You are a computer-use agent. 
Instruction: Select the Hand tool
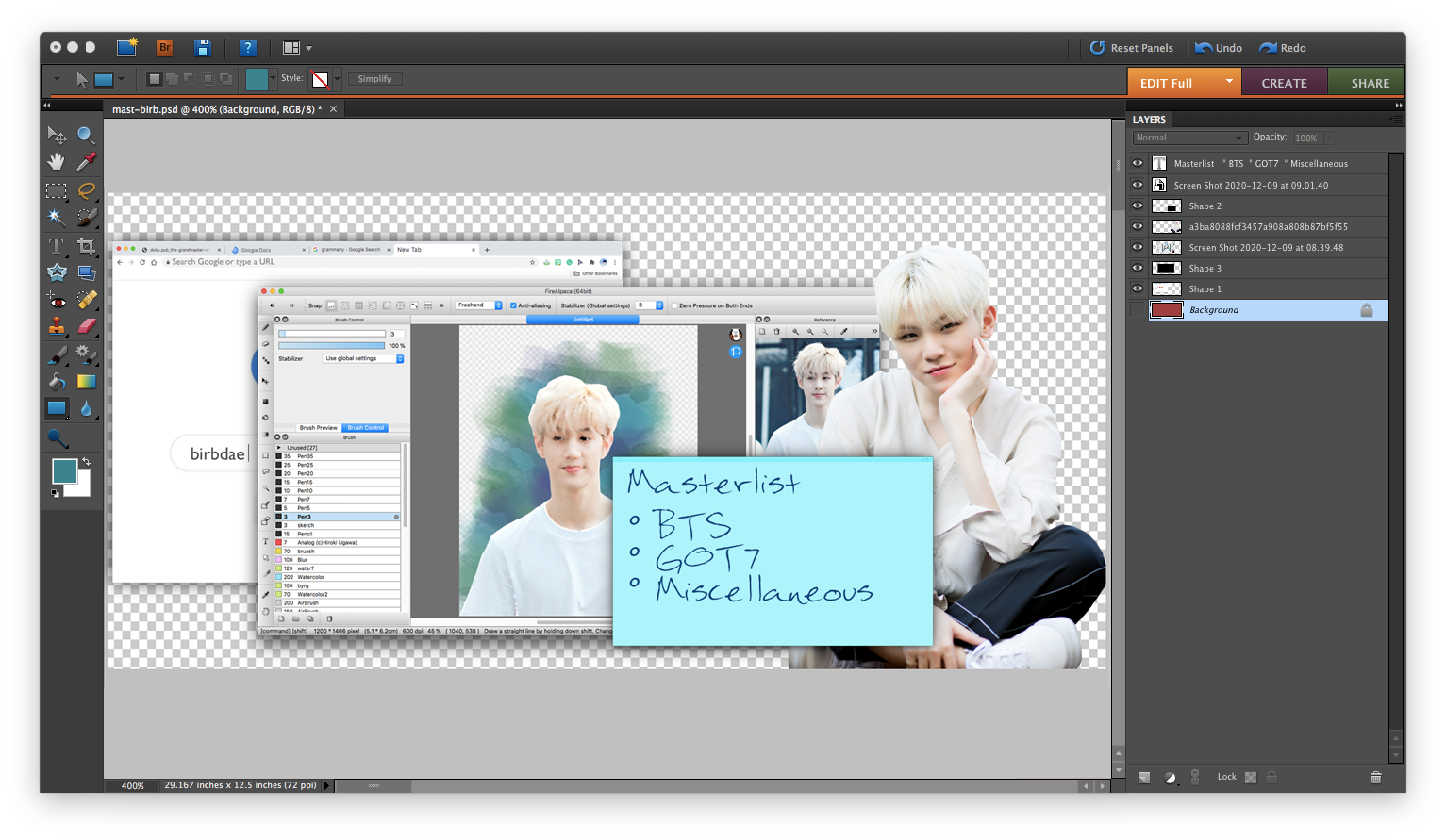57,162
